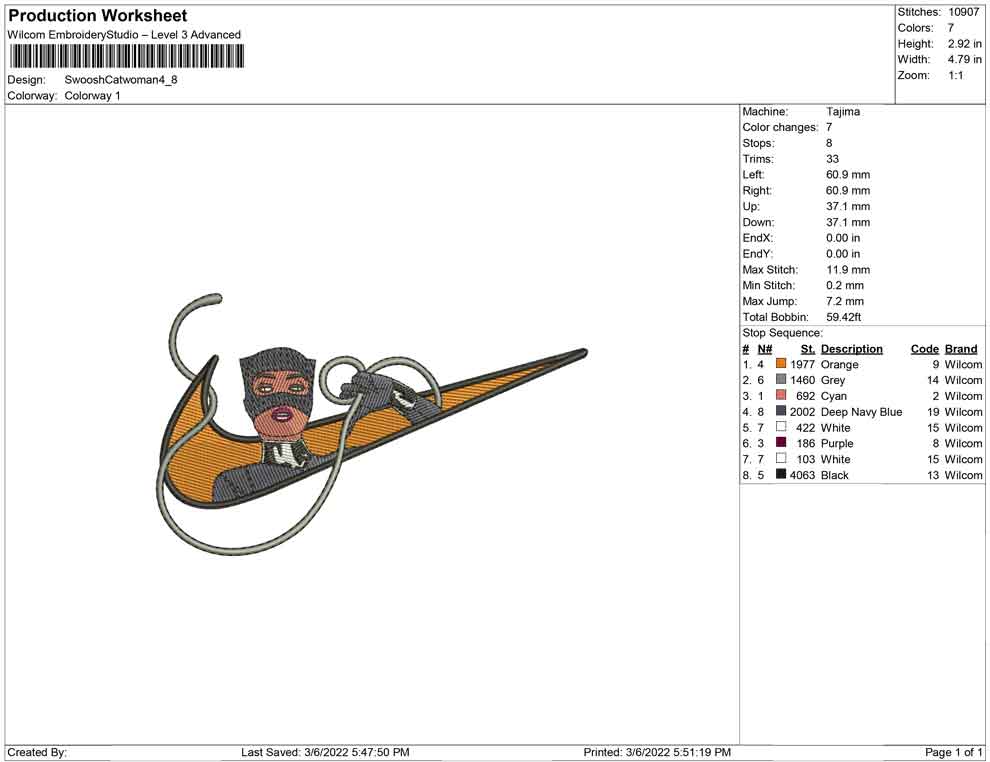Select the 'Orange' description in row 1
990x762 pixels.
(x=840, y=364)
